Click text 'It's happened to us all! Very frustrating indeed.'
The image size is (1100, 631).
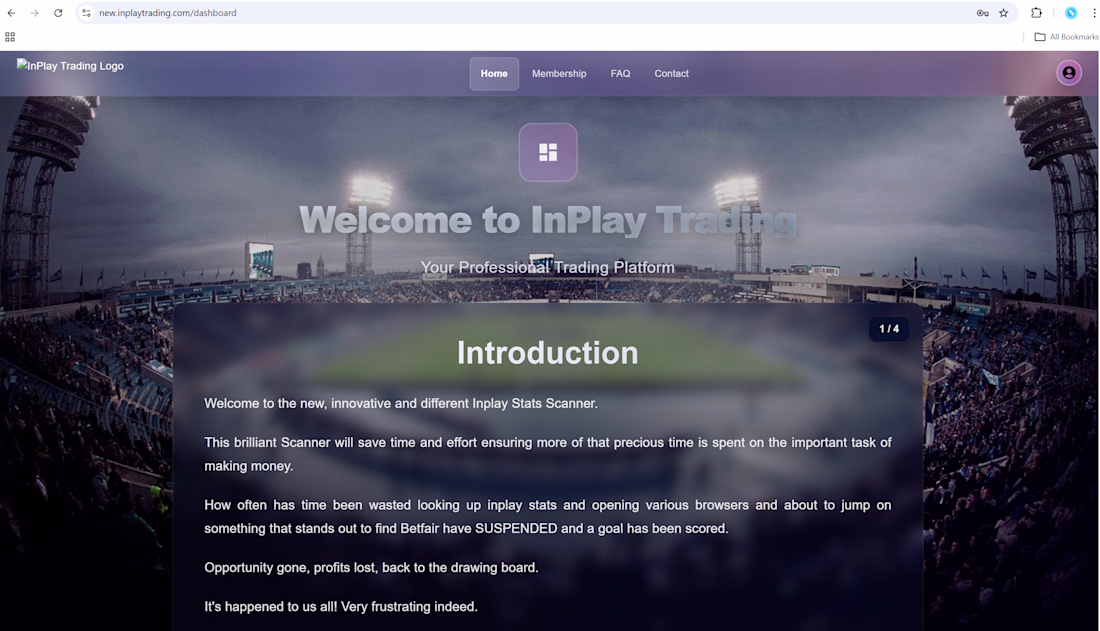(x=341, y=606)
